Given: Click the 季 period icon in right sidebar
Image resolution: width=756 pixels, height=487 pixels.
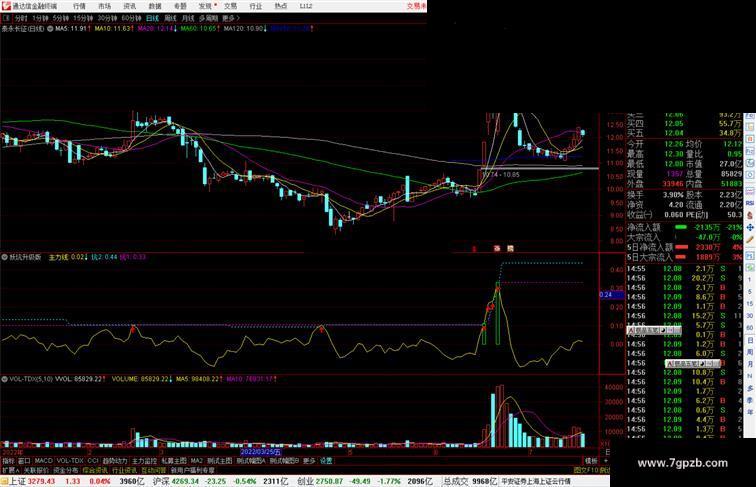Looking at the screenshot, I should [x=750, y=400].
